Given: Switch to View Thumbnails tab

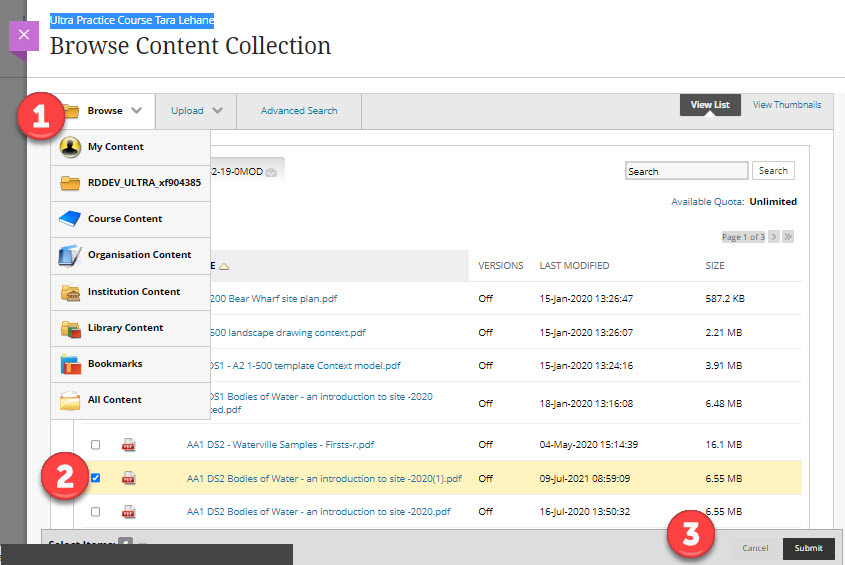Looking at the screenshot, I should [786, 105].
